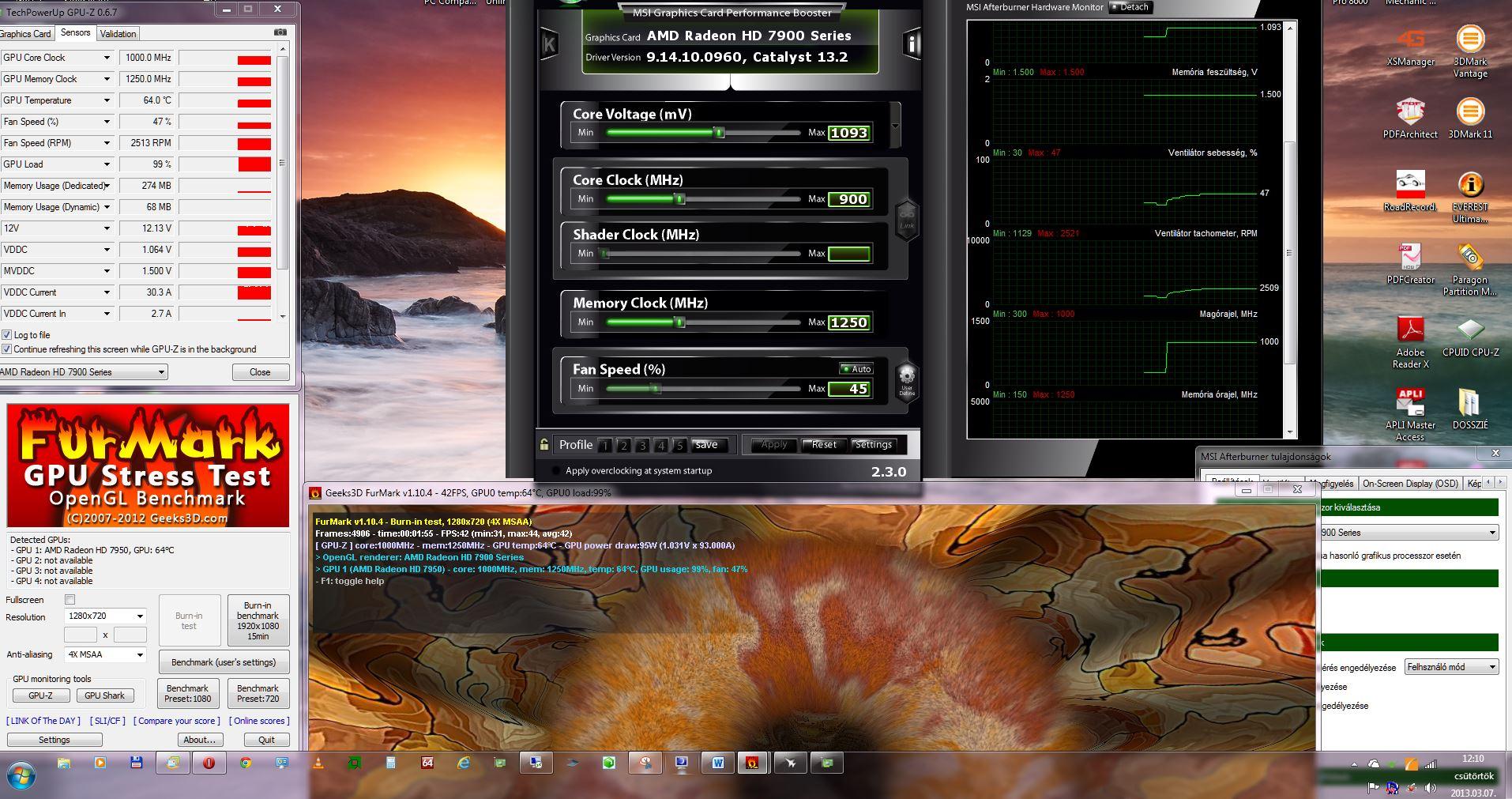
Task: Click the Afterburner Reset button
Action: [824, 445]
